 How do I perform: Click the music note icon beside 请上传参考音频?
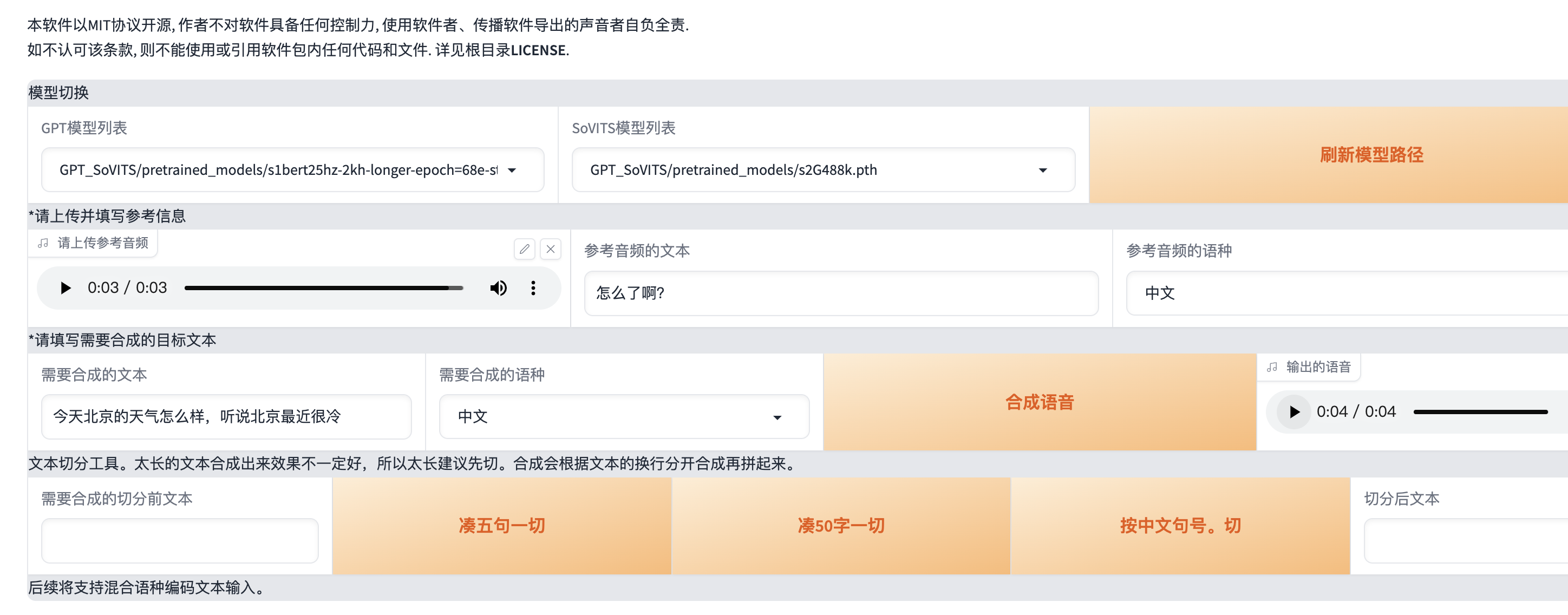click(x=43, y=243)
